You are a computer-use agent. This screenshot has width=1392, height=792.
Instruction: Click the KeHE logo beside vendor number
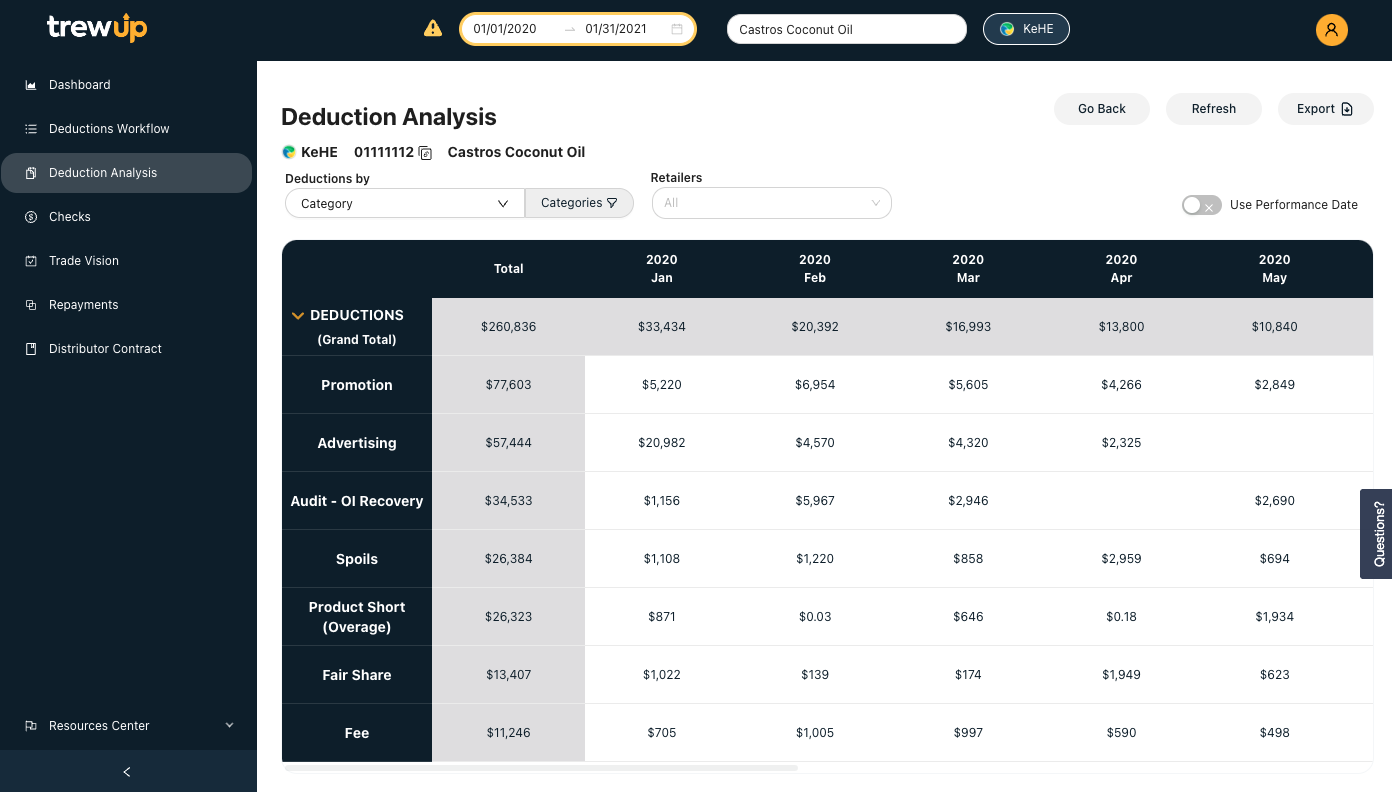pyautogui.click(x=289, y=153)
